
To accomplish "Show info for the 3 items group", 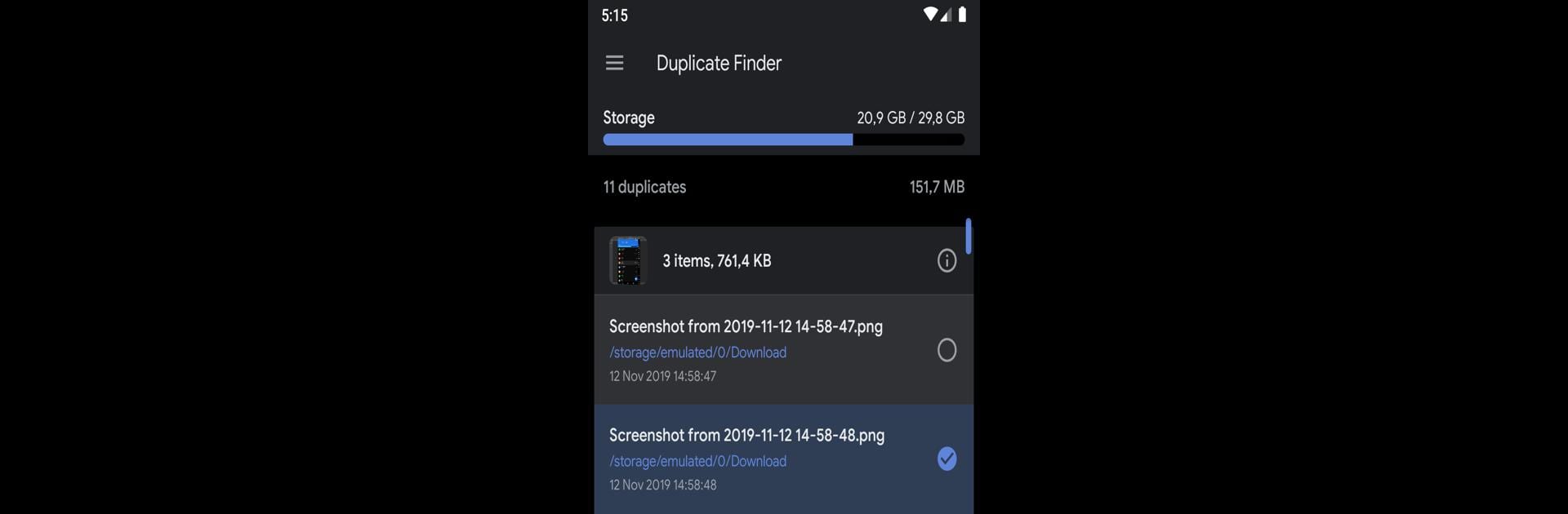I will coord(947,261).
